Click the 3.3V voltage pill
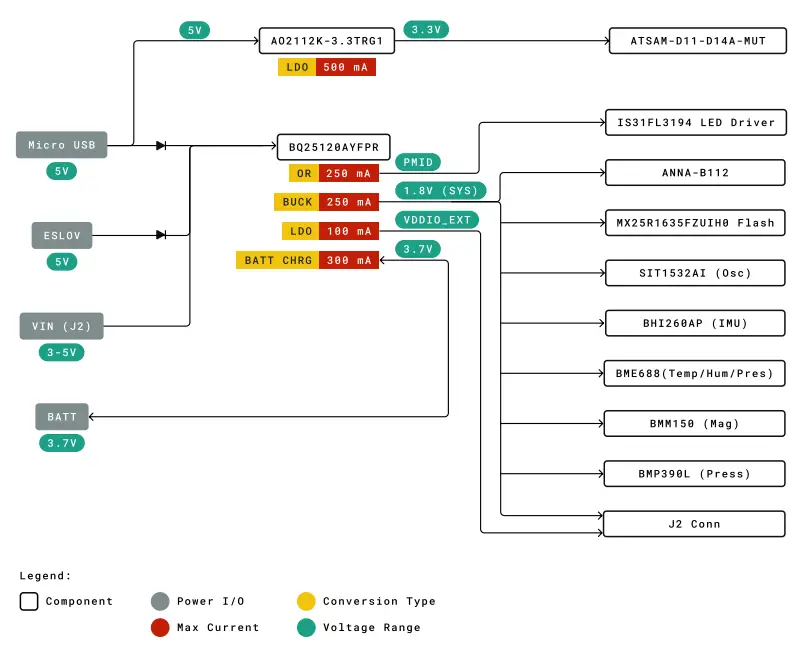Viewport: 795px width, 658px height. pos(426,29)
